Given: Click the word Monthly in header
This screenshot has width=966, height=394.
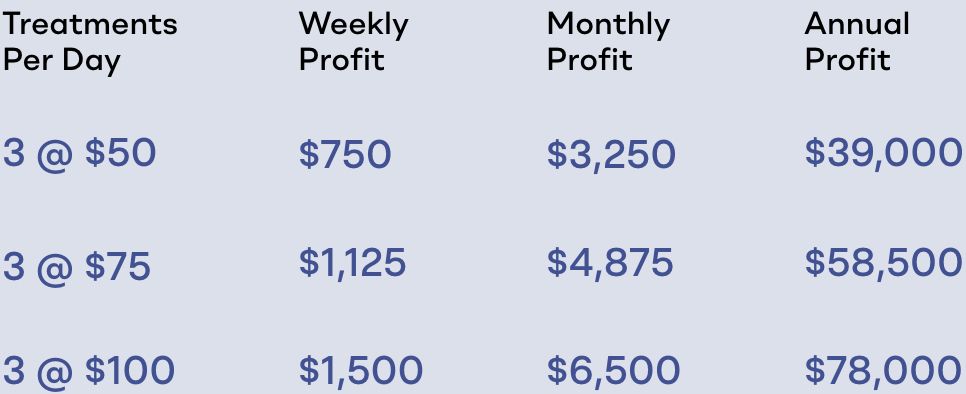Looking at the screenshot, I should (x=608, y=26).
